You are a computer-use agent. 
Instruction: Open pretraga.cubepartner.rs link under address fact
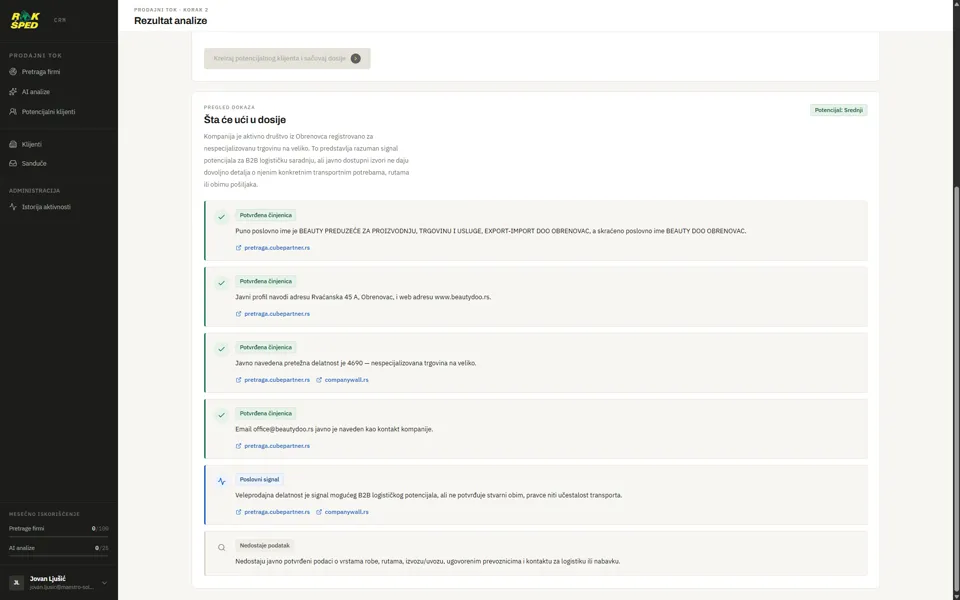273,314
